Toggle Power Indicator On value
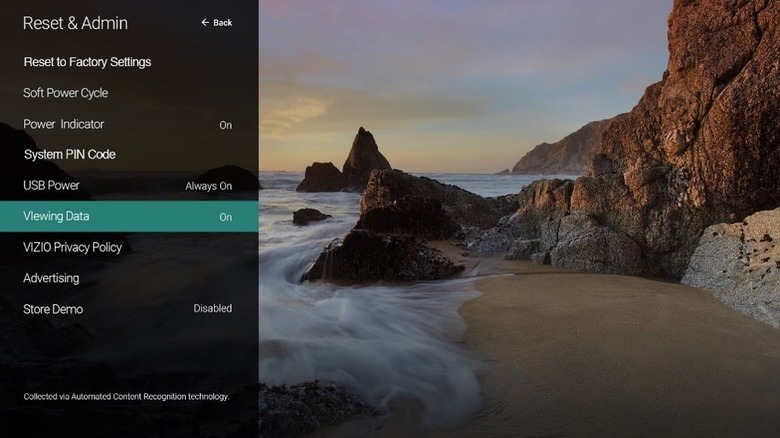 225,125
